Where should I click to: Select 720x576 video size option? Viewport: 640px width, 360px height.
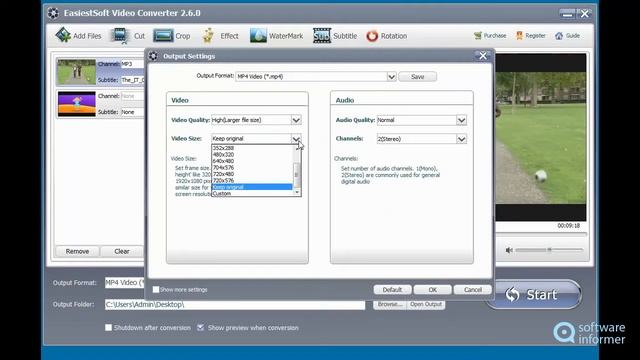252,180
